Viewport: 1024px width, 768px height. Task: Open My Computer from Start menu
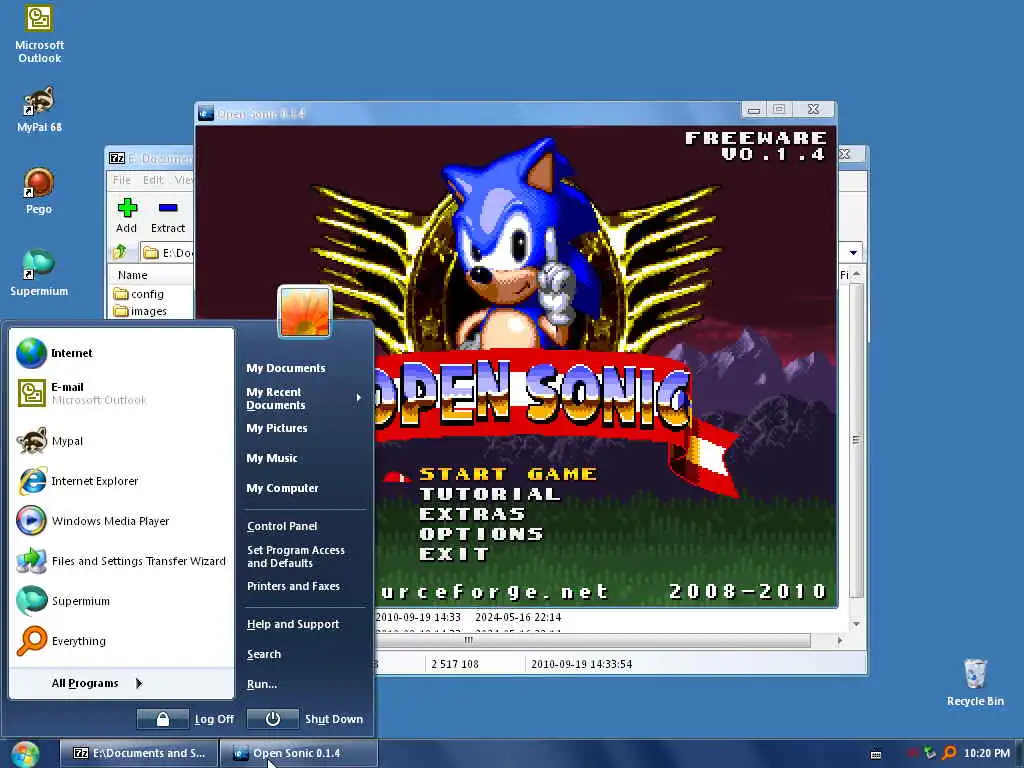pos(283,488)
